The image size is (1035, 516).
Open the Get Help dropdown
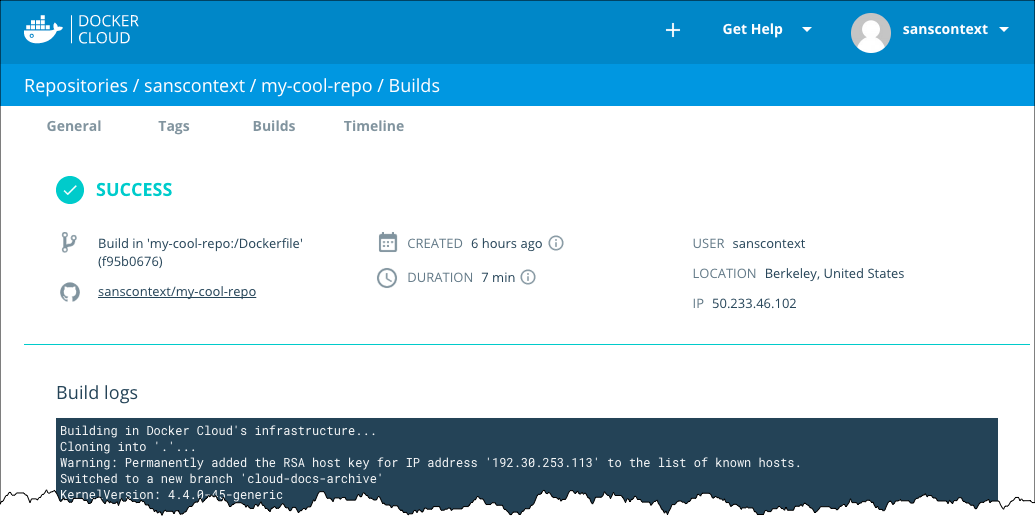[765, 30]
